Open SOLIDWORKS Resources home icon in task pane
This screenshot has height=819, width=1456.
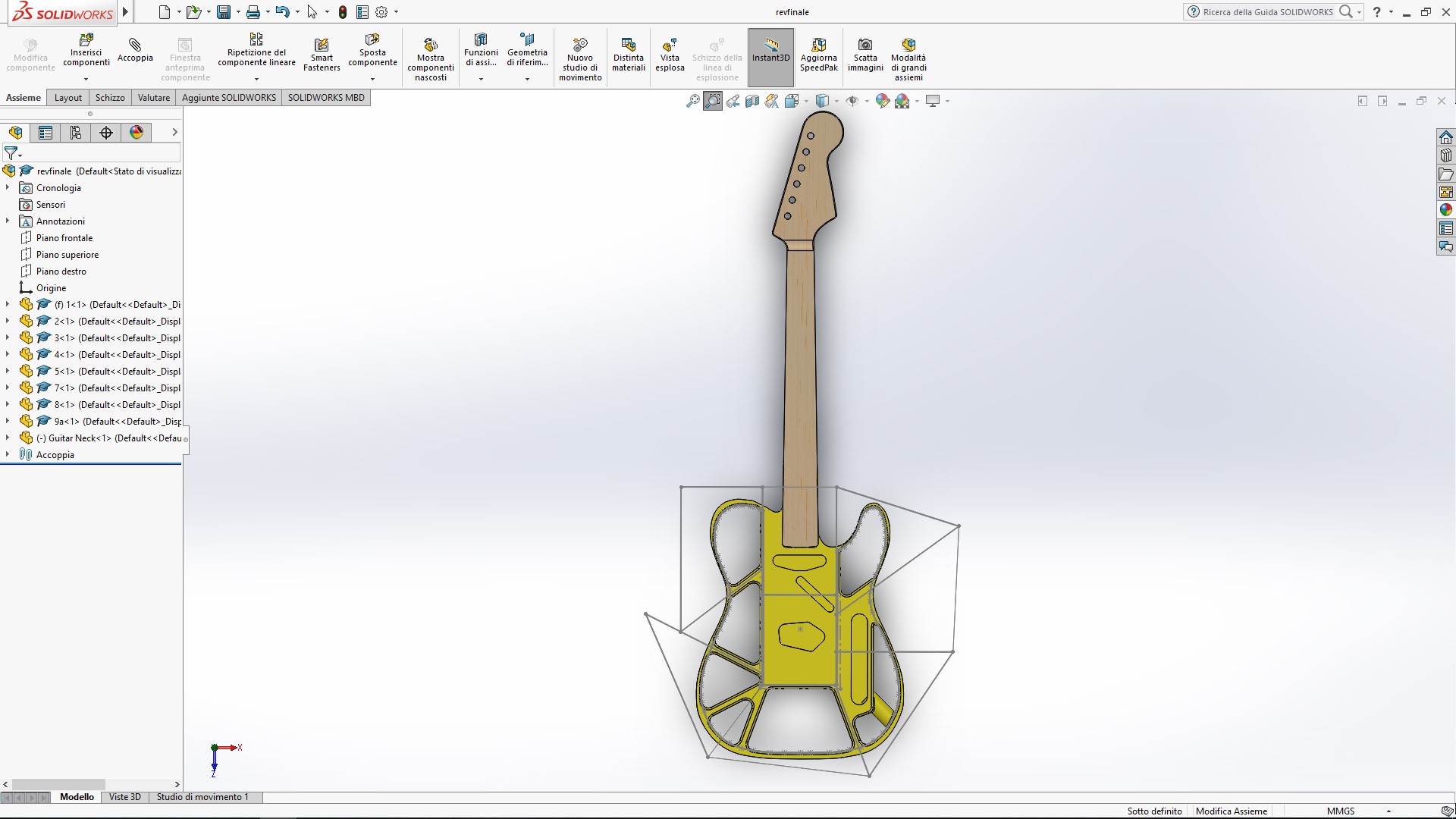[x=1446, y=137]
